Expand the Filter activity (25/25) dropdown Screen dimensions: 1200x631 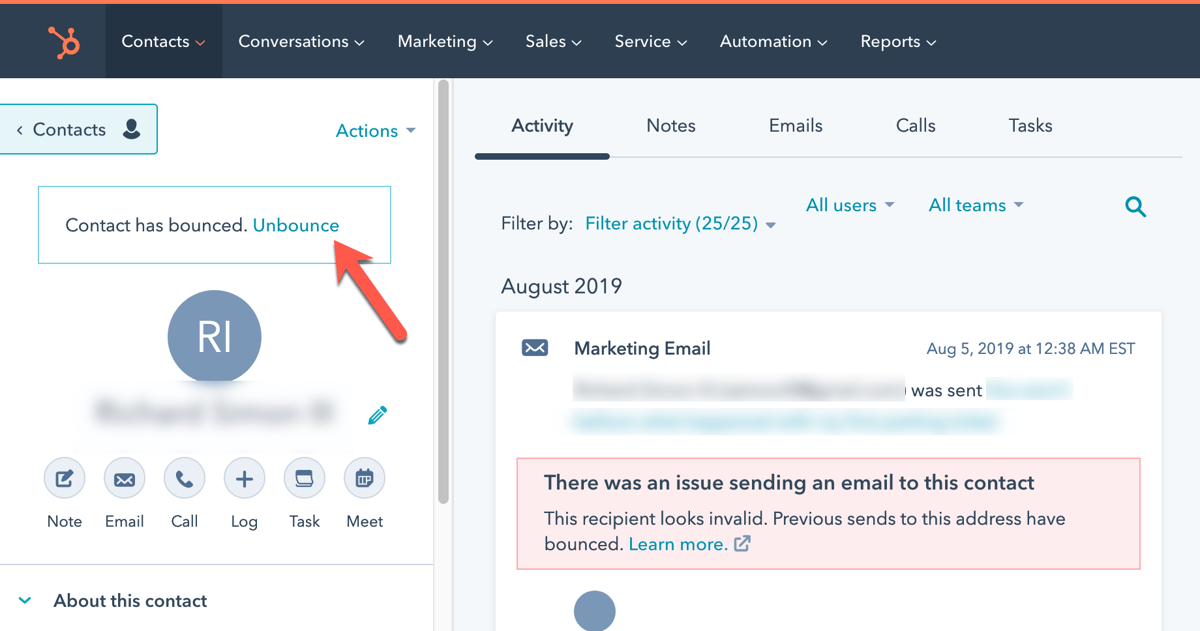tap(680, 223)
